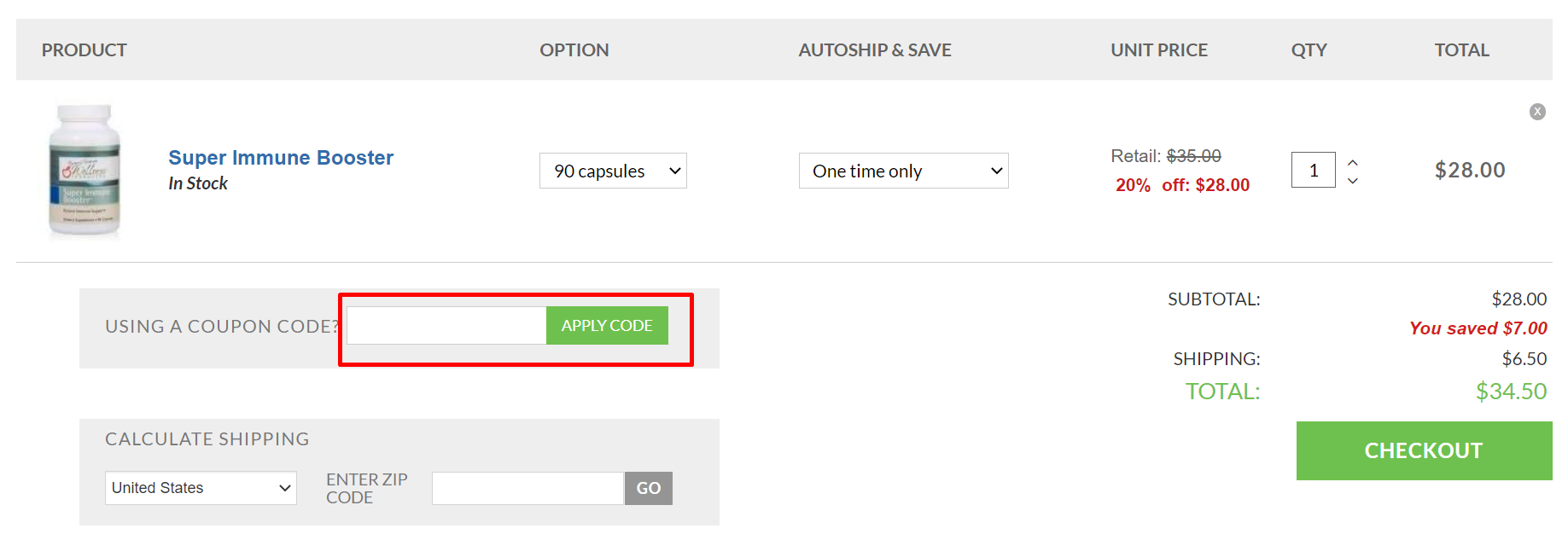Click inside the zip code entry field

point(527,488)
